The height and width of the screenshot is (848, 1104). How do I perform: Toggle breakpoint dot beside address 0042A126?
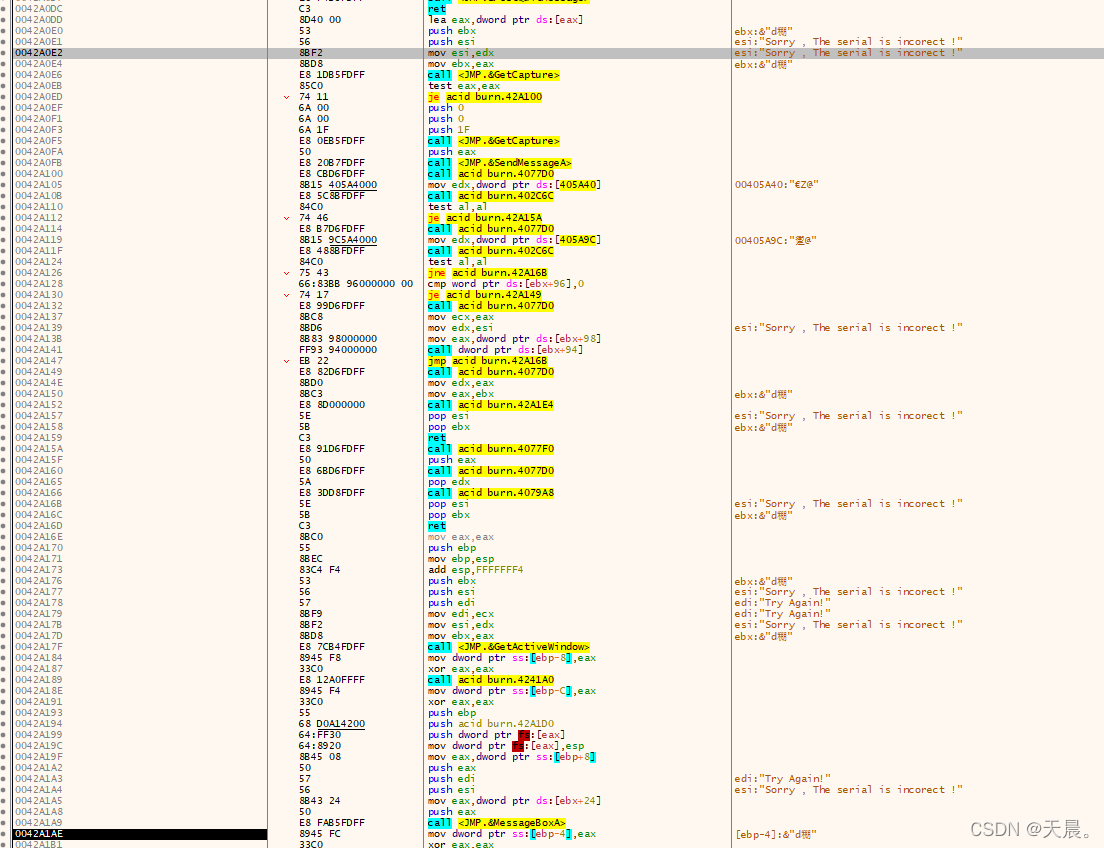click(x=4, y=273)
